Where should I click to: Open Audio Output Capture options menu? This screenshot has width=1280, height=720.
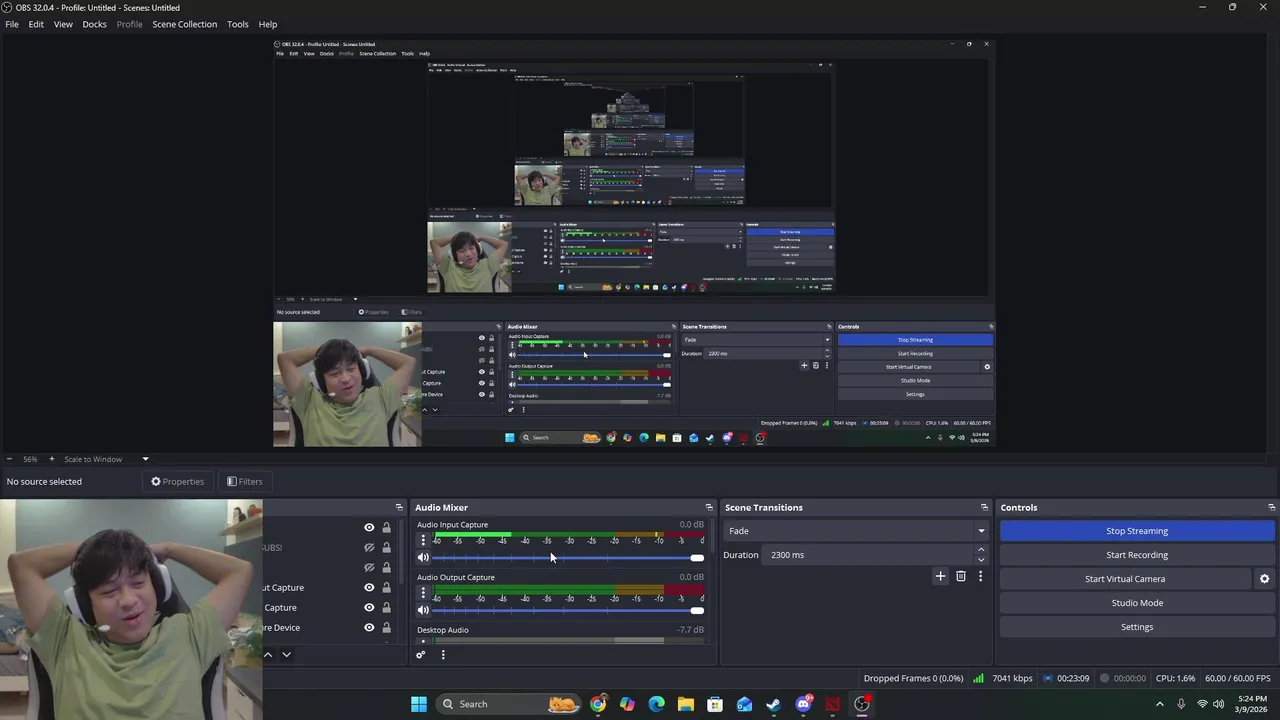click(422, 592)
